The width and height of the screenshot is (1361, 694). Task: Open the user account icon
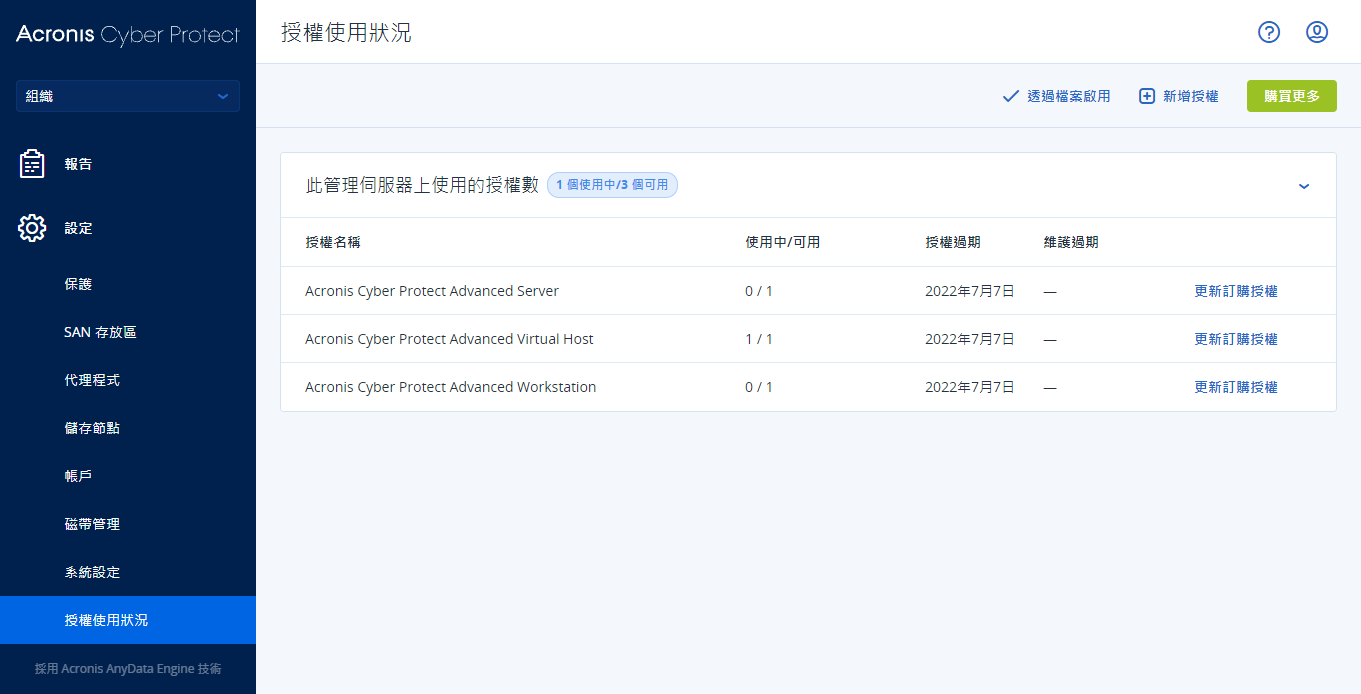click(1317, 32)
